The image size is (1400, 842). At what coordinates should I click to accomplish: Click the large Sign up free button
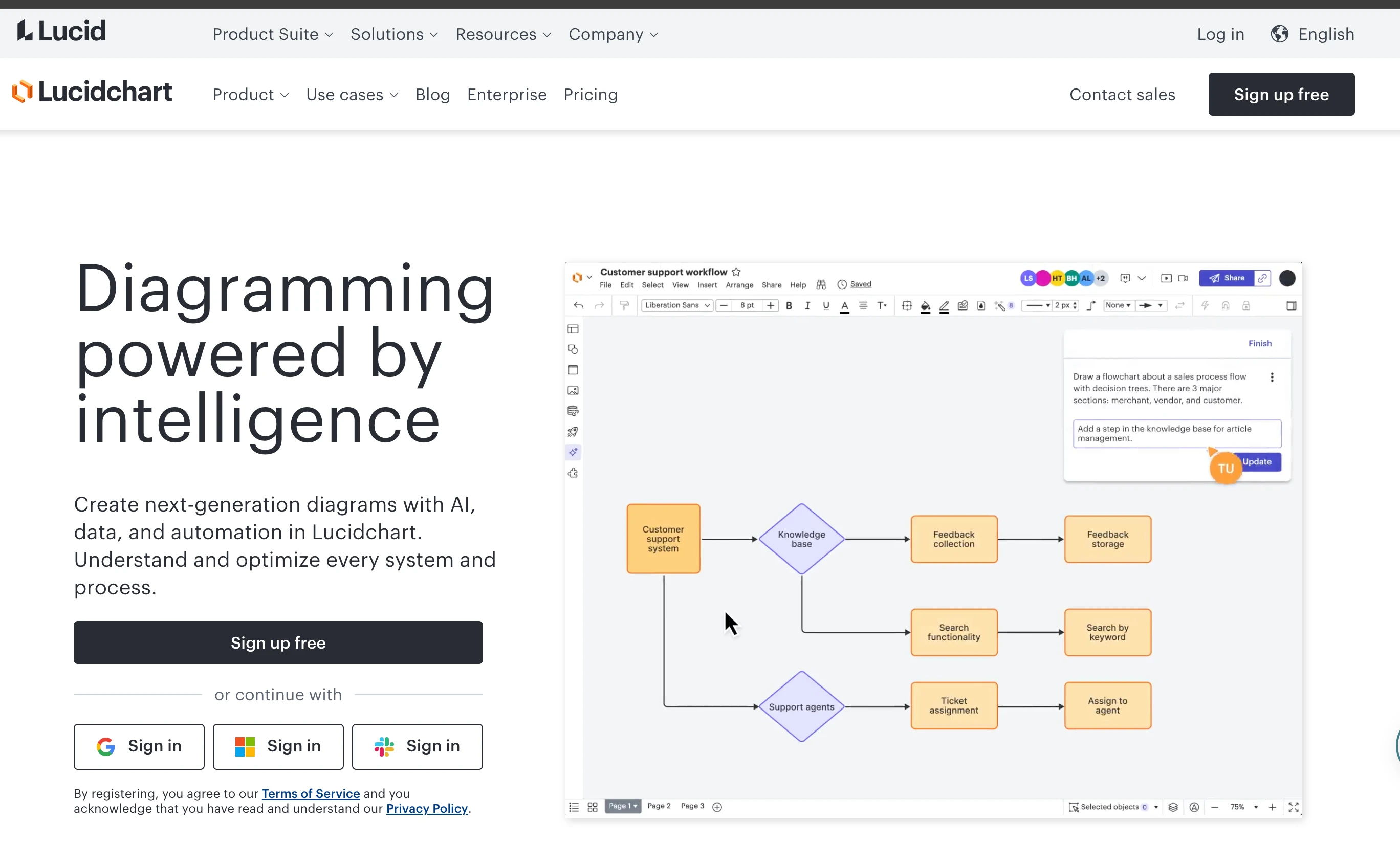(x=278, y=642)
